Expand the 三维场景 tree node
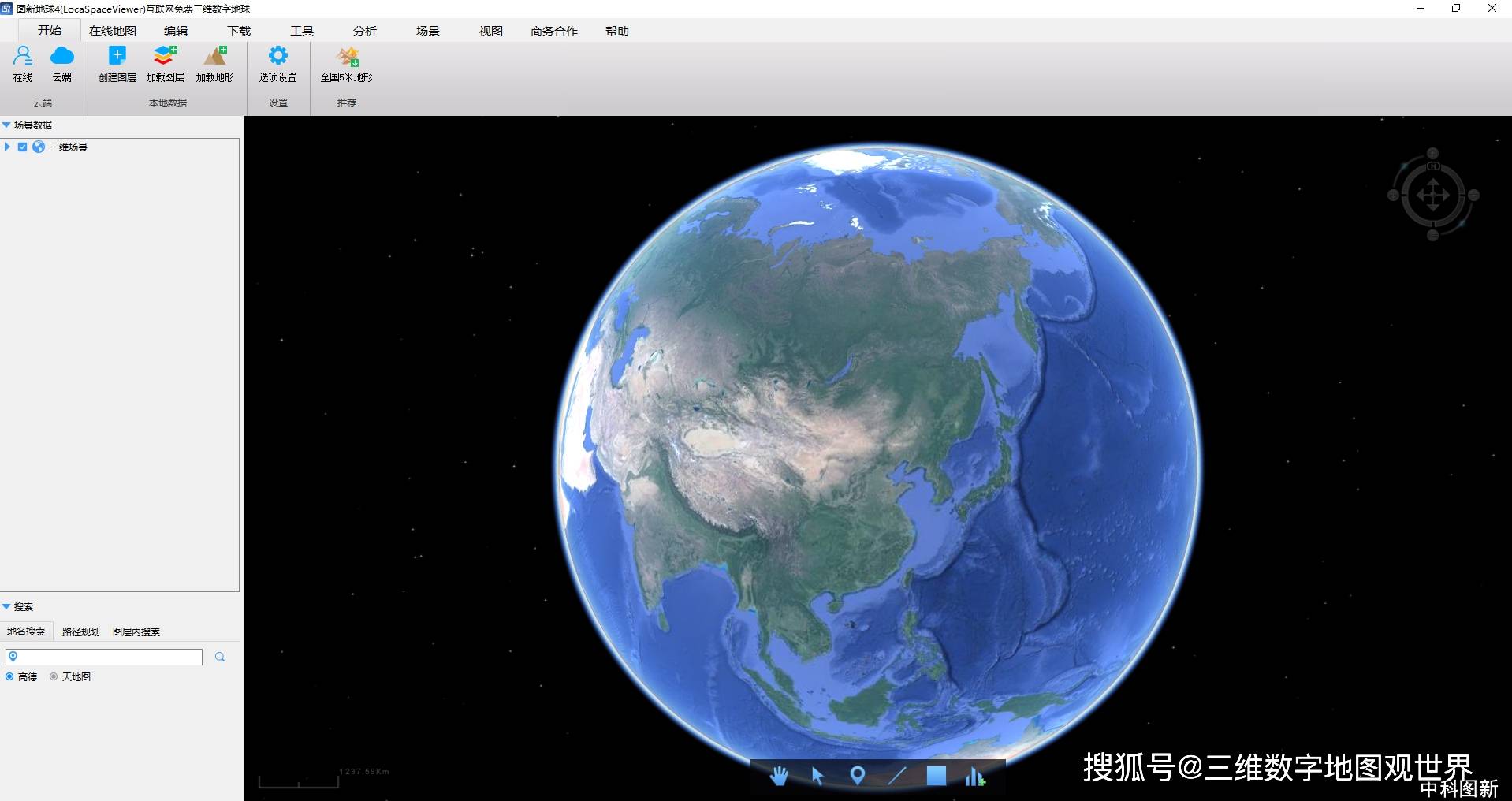1512x801 pixels. tap(8, 147)
